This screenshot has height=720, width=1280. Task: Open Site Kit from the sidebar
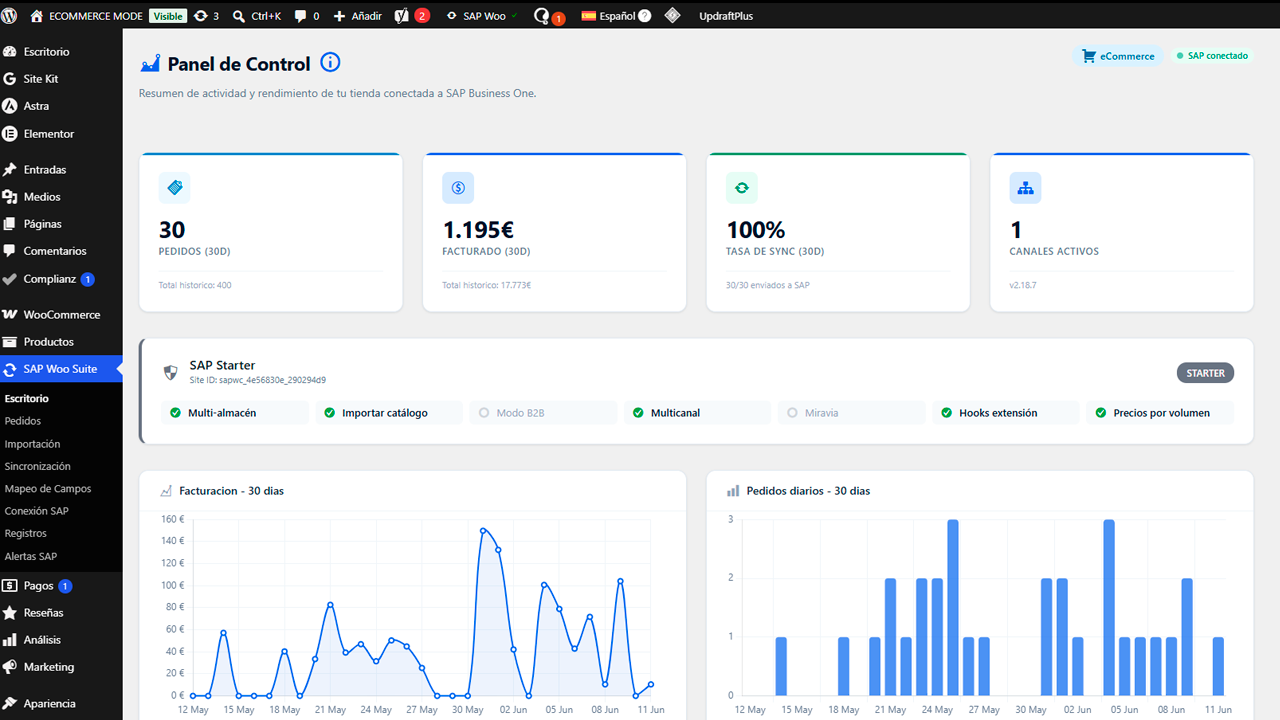tap(61, 78)
